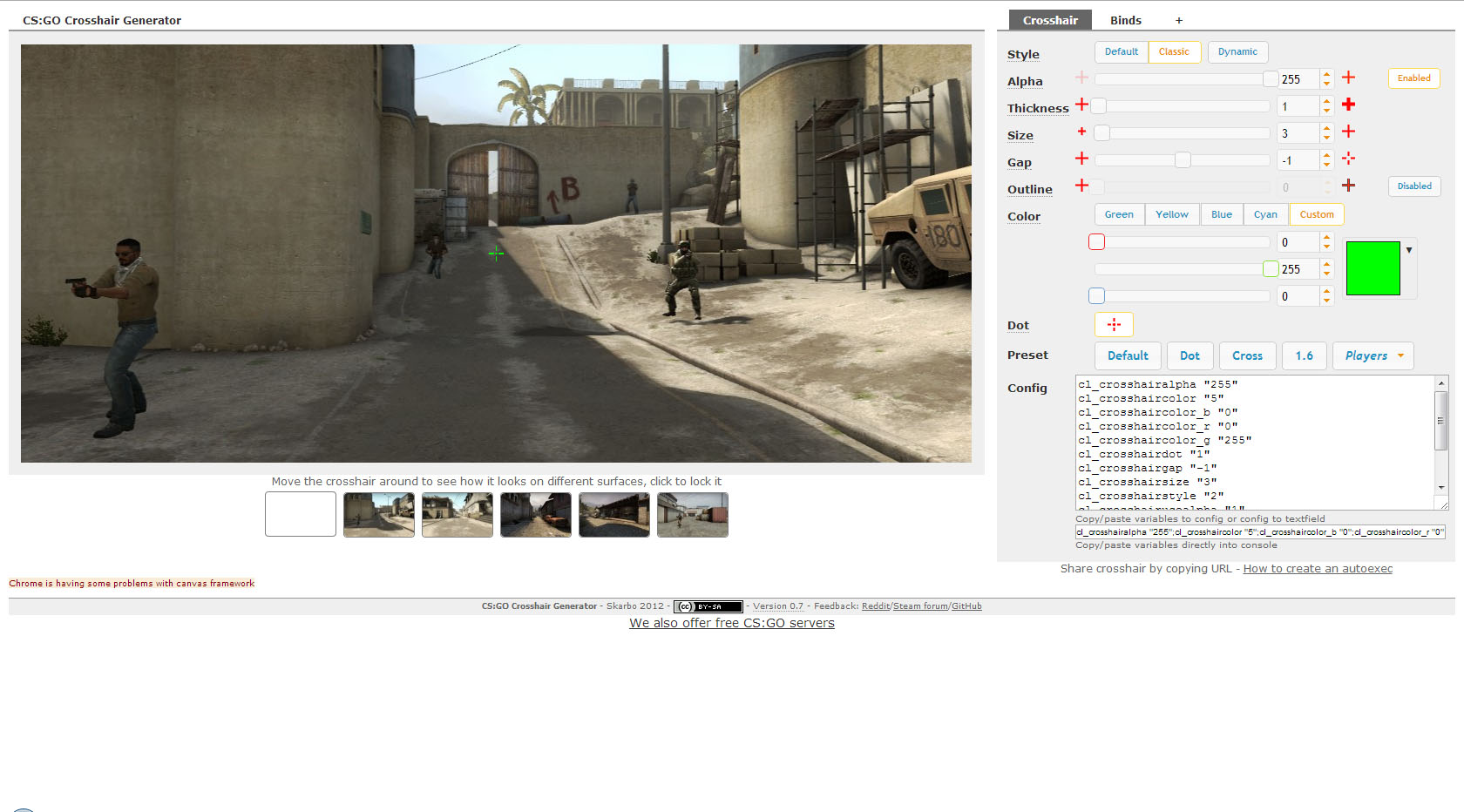This screenshot has height=812, width=1464.
Task: Apply the 1.6 preset
Action: [1304, 355]
